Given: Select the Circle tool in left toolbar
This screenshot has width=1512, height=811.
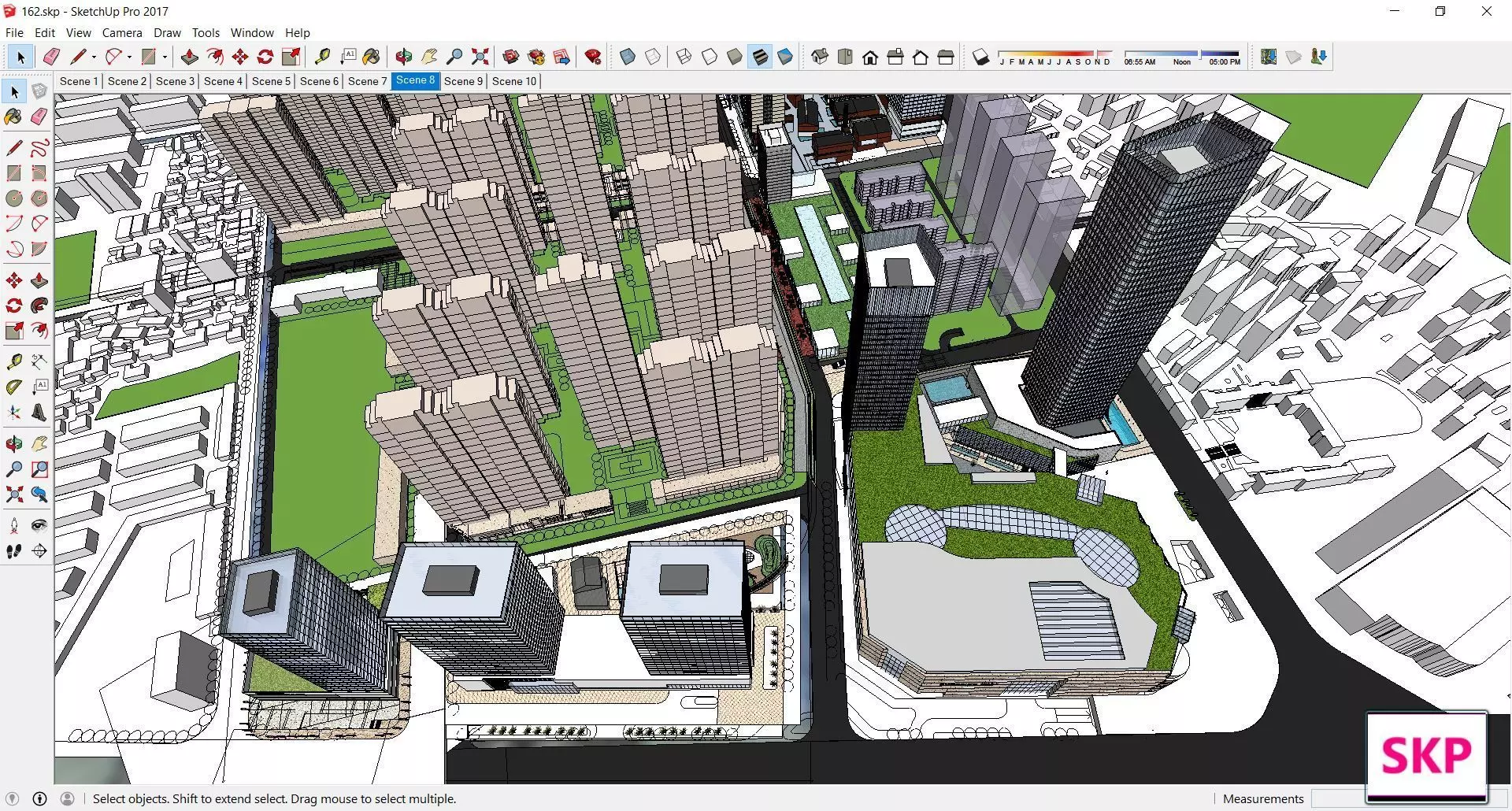Looking at the screenshot, I should coord(13,198).
